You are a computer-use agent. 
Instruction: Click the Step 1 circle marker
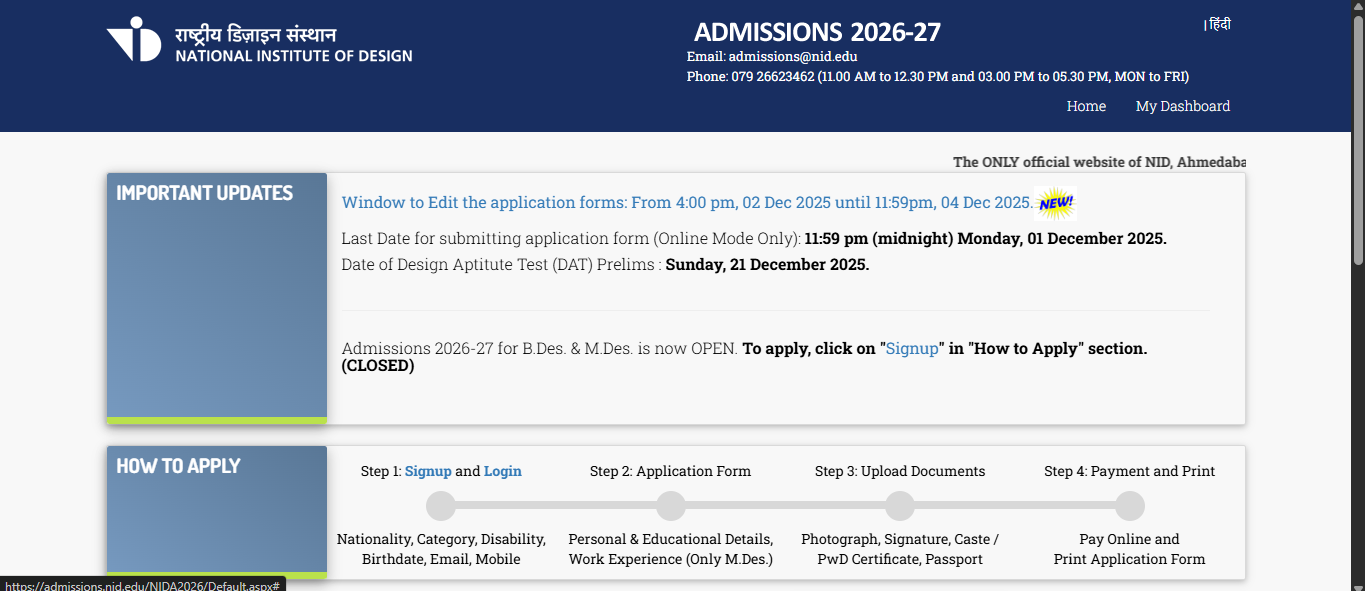click(x=441, y=506)
